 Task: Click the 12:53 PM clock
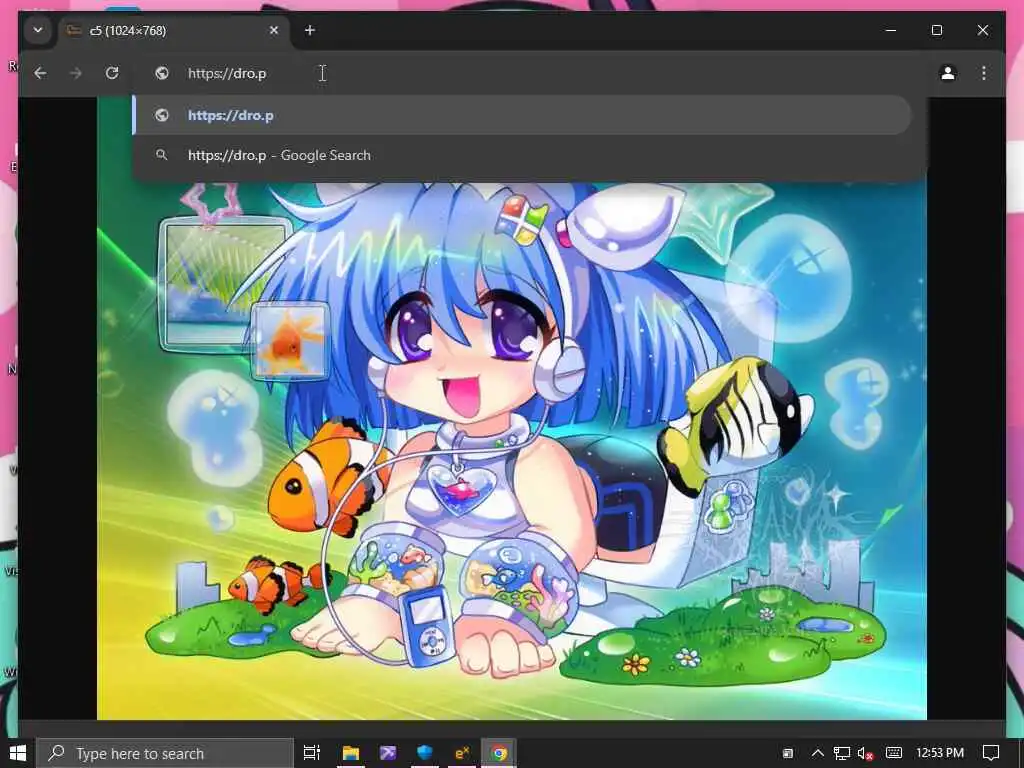click(x=940, y=753)
